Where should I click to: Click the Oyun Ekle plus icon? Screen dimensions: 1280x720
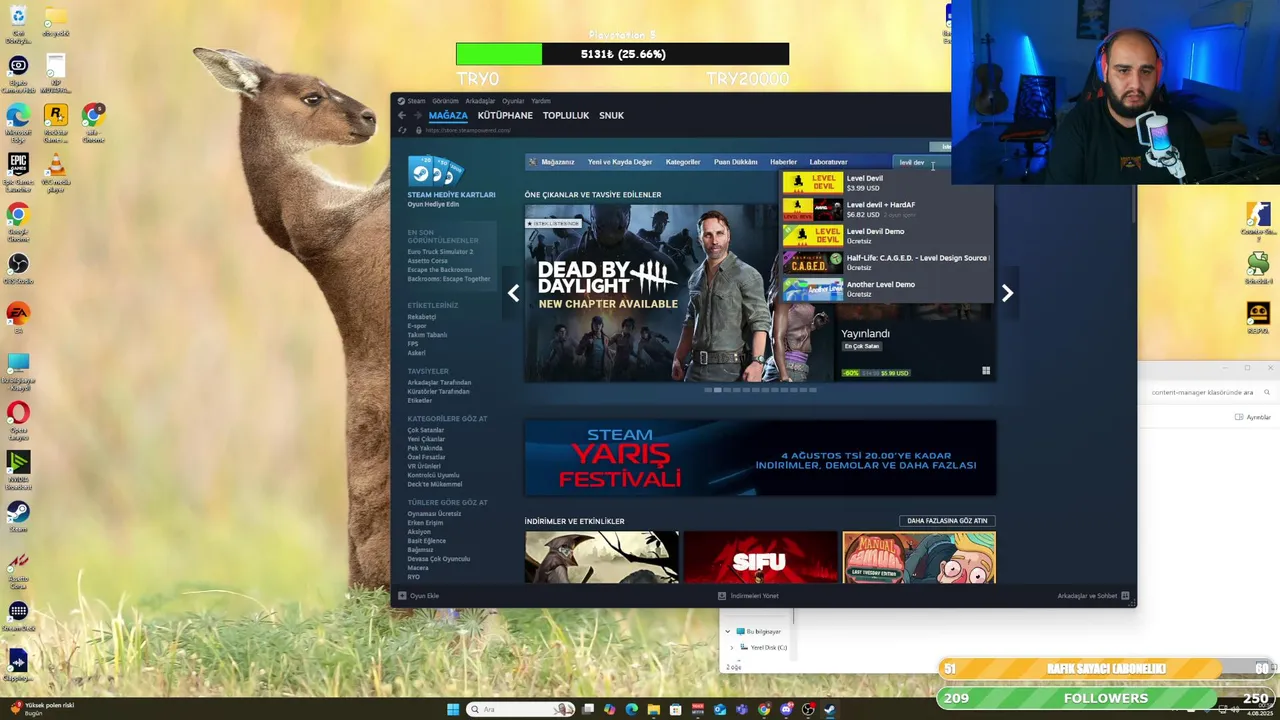(x=402, y=596)
